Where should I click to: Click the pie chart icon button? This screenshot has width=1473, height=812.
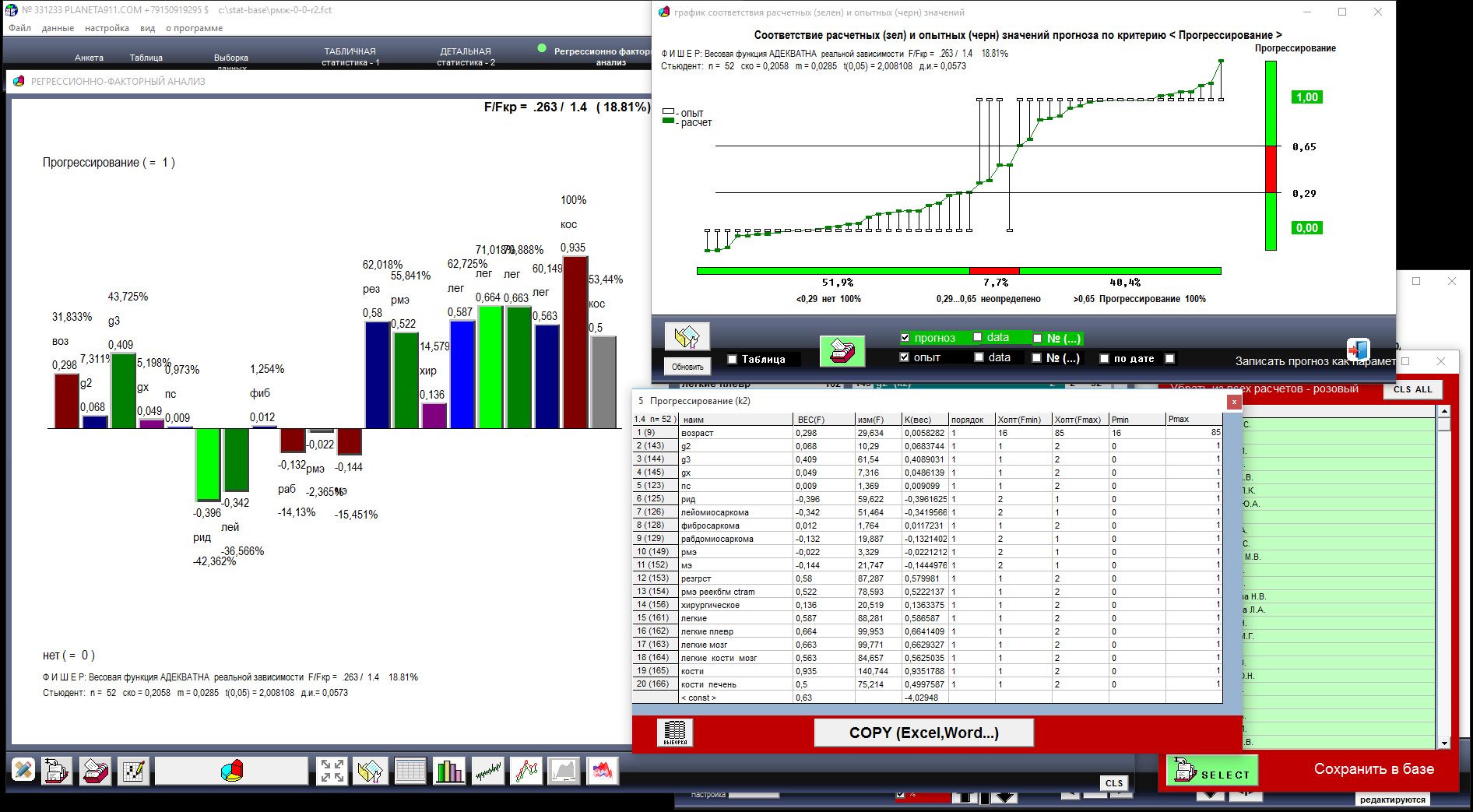click(x=231, y=771)
